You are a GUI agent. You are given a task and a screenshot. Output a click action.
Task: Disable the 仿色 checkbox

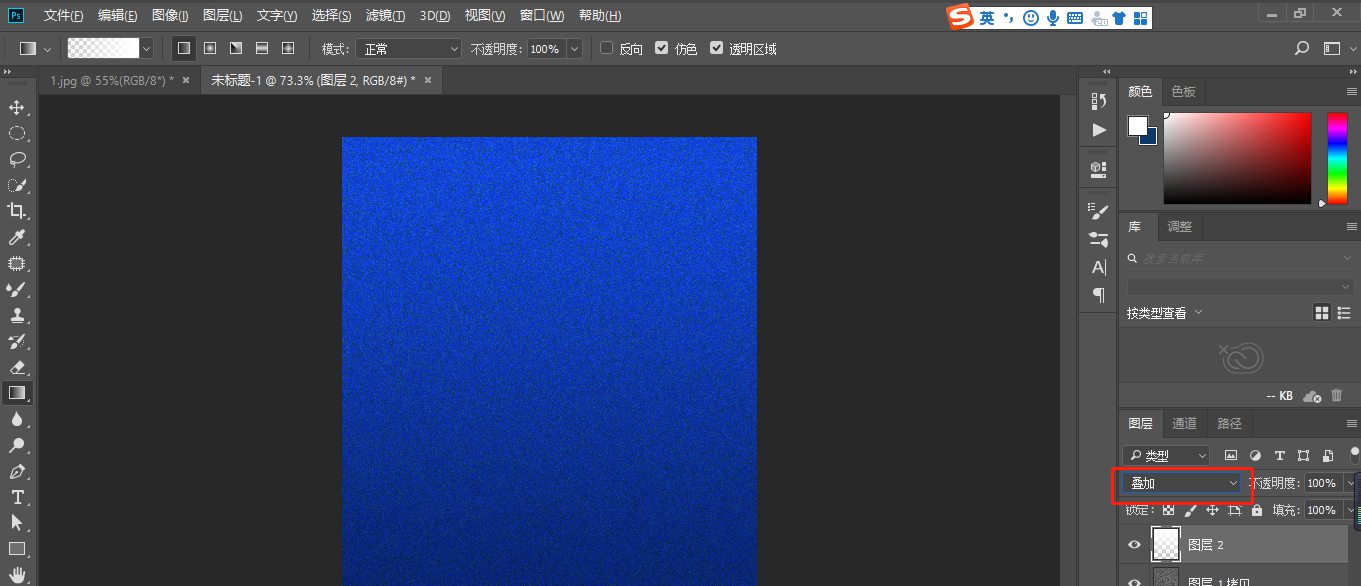[662, 47]
